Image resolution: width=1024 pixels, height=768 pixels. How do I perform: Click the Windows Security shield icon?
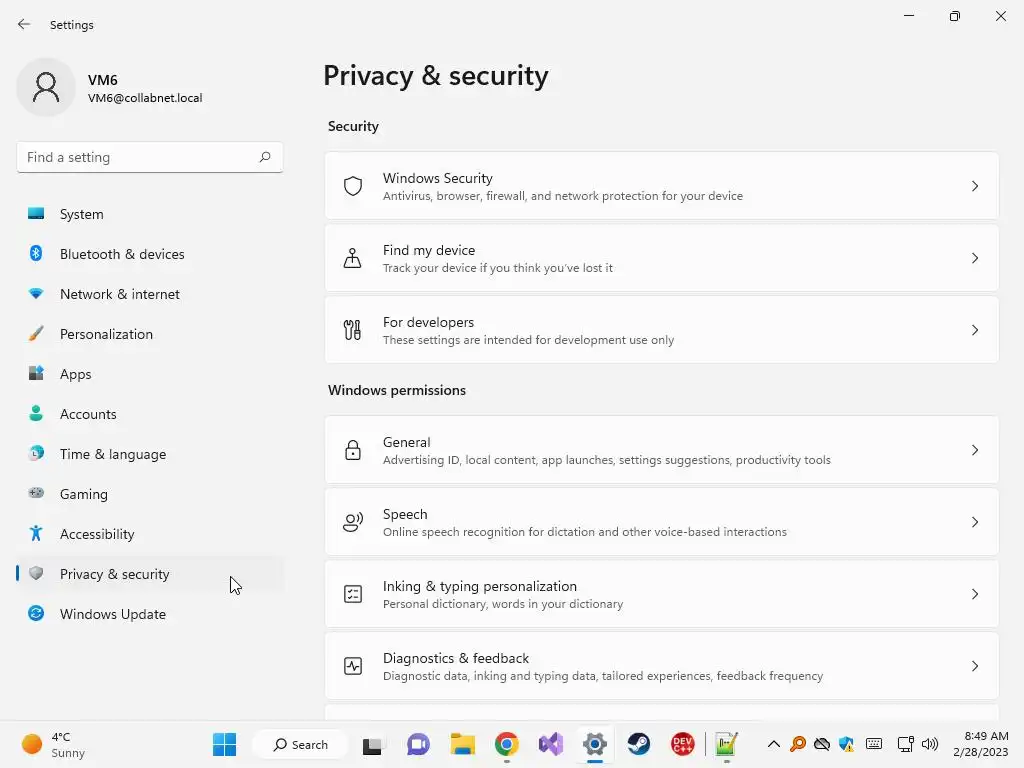point(352,186)
